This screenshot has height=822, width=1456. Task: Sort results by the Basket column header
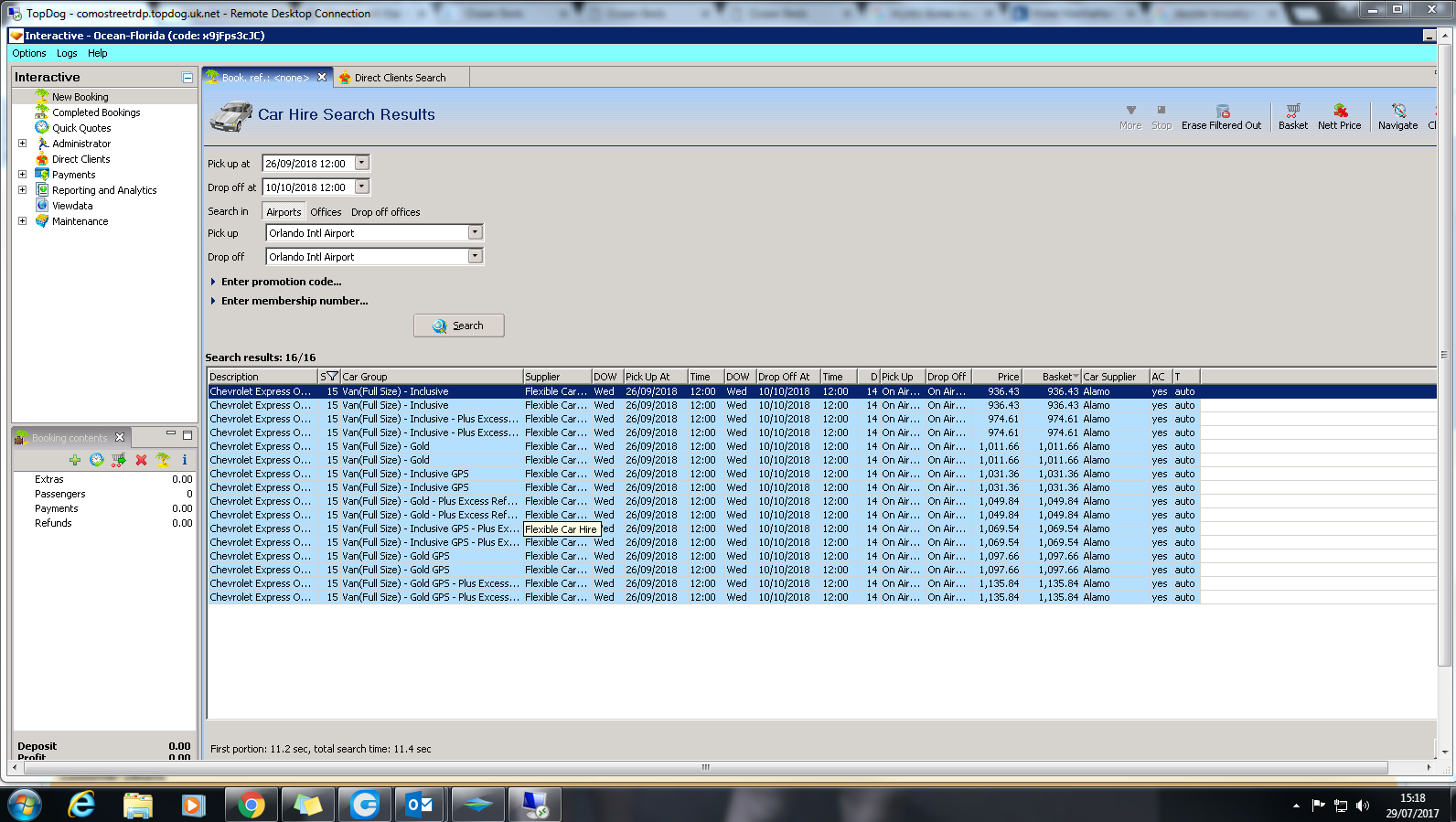[1051, 377]
